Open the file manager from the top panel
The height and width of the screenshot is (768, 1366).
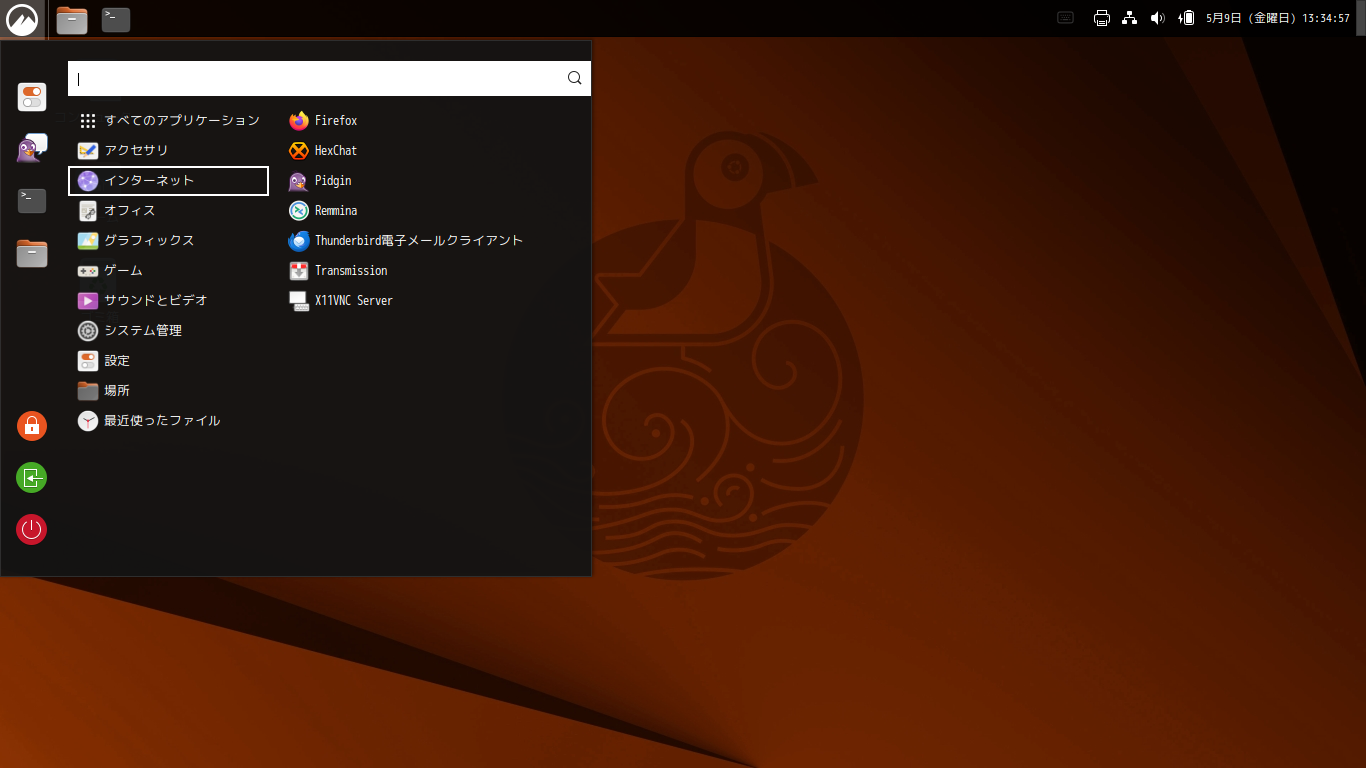[x=71, y=19]
